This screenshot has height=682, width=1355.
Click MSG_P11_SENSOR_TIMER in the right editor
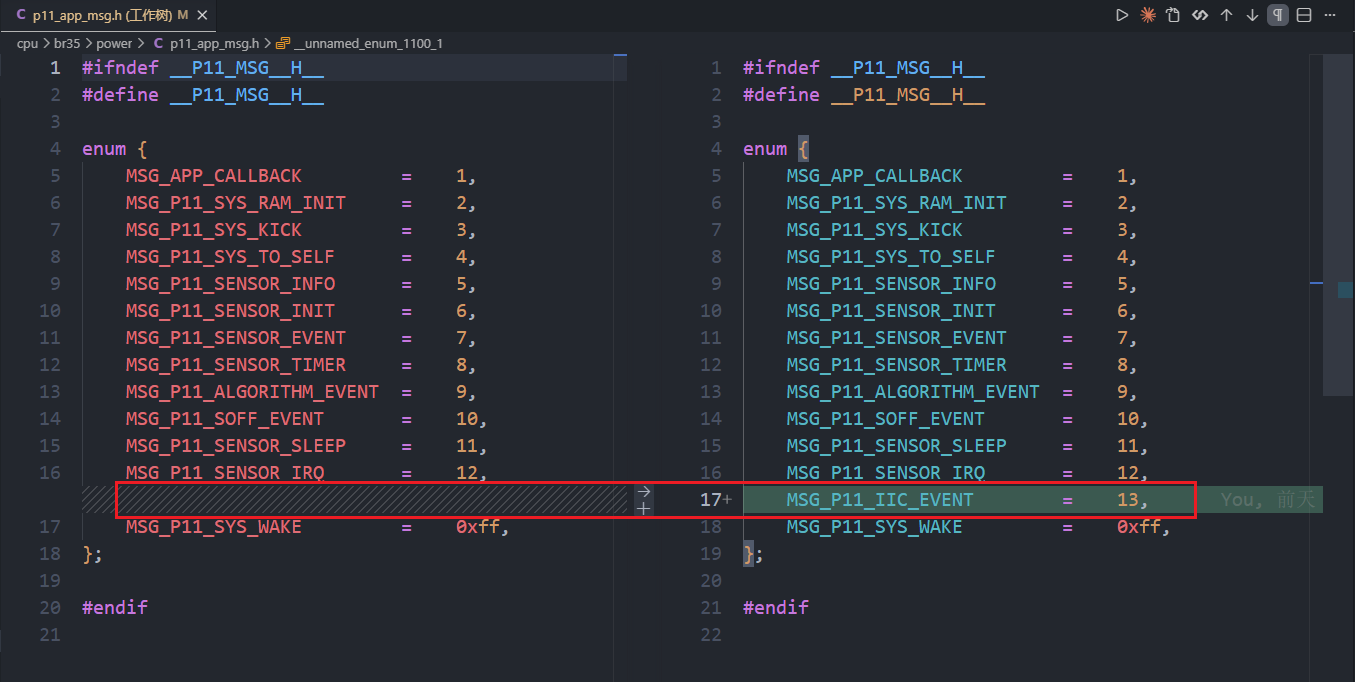[896, 365]
